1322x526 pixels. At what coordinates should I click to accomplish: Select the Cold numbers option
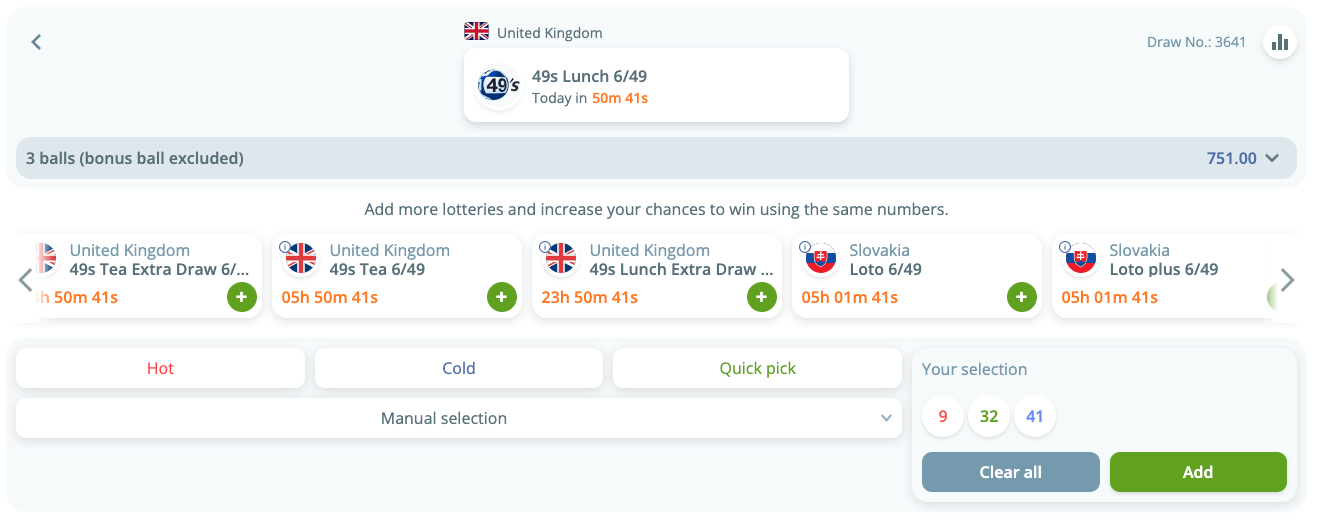458,368
